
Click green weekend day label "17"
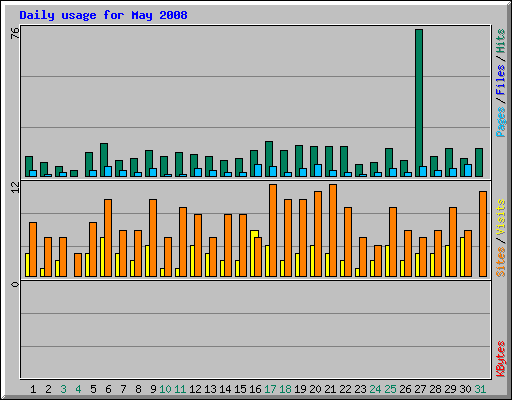pyautogui.click(x=270, y=389)
